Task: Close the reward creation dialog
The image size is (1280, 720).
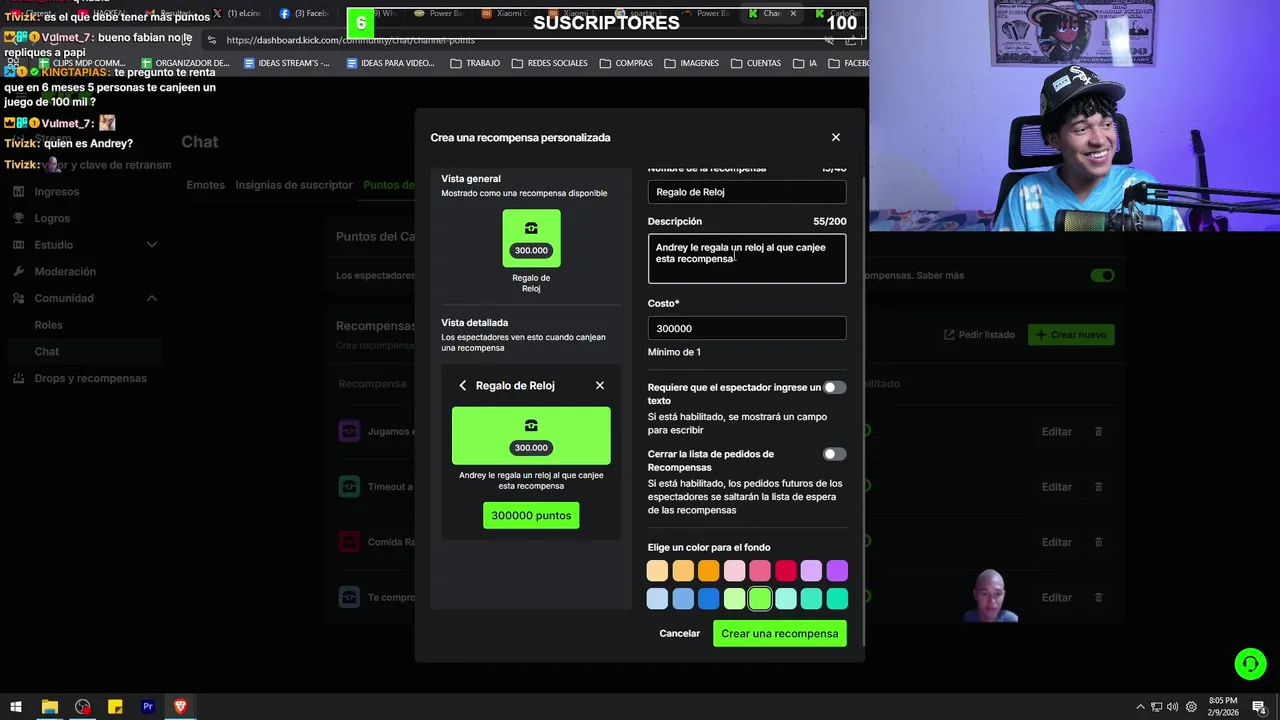Action: [836, 137]
